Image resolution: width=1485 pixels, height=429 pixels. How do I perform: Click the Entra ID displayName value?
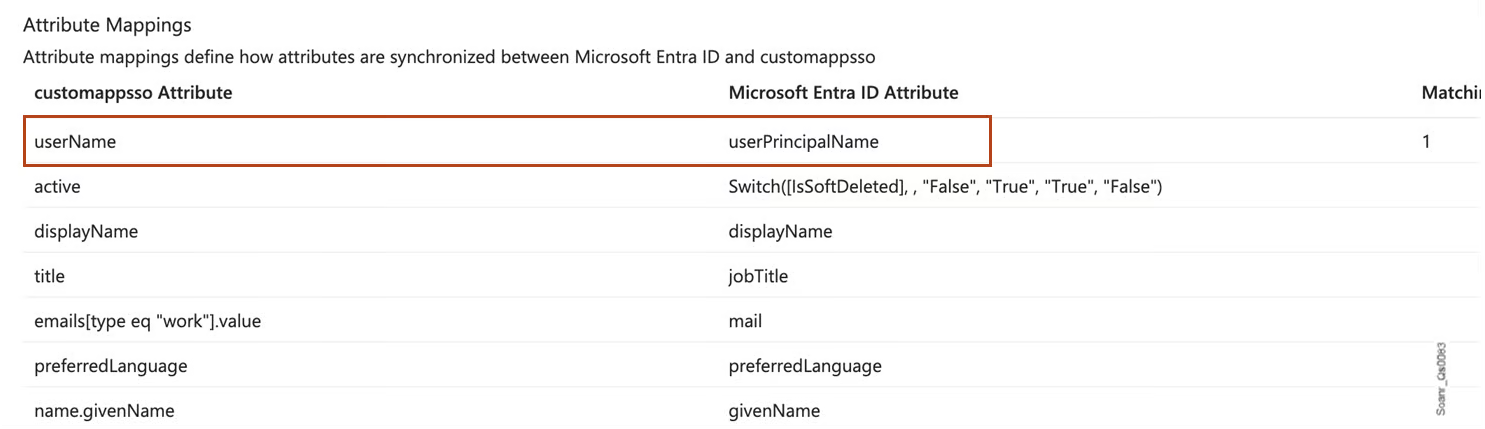781,232
